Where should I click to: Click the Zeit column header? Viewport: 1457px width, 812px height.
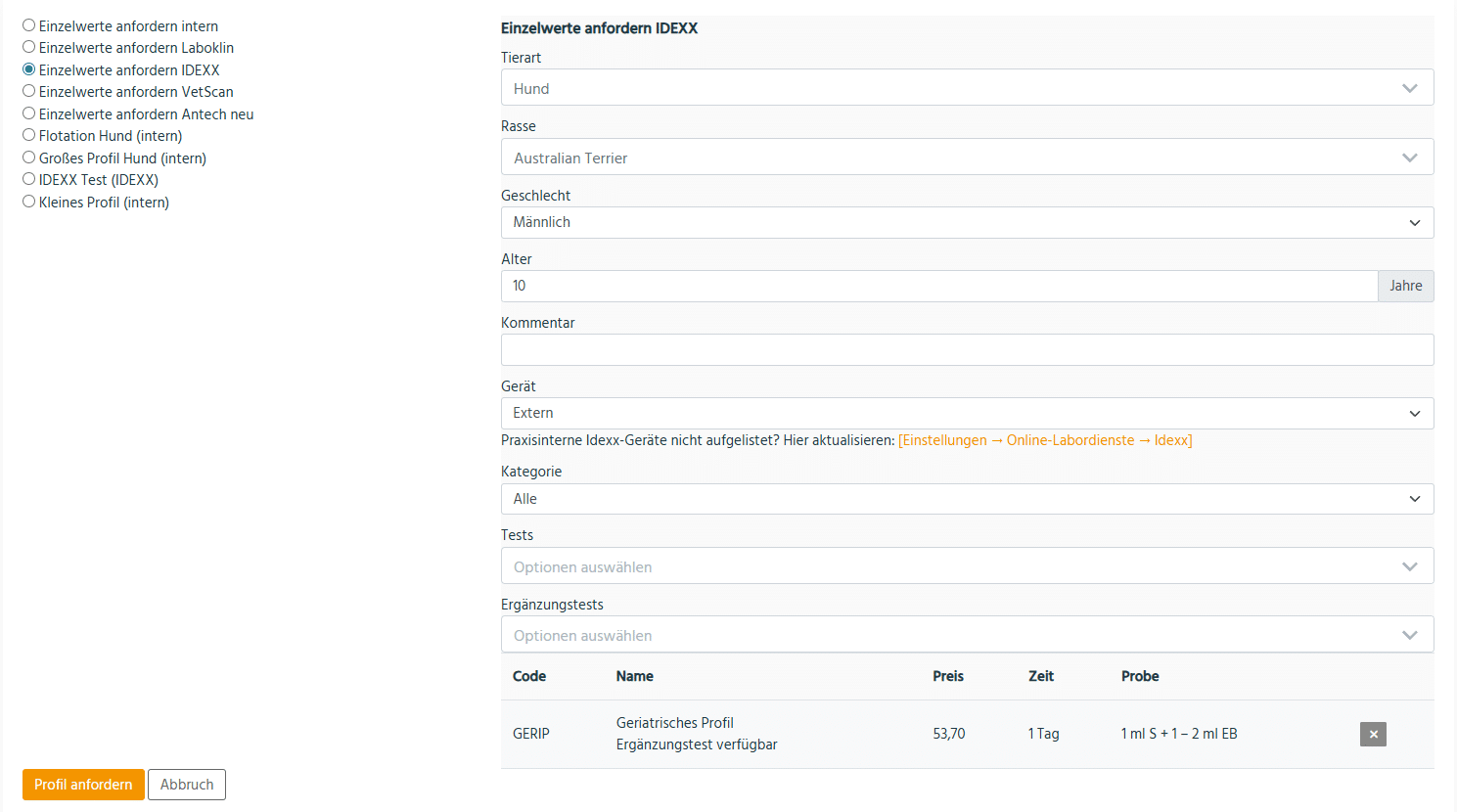click(1041, 676)
